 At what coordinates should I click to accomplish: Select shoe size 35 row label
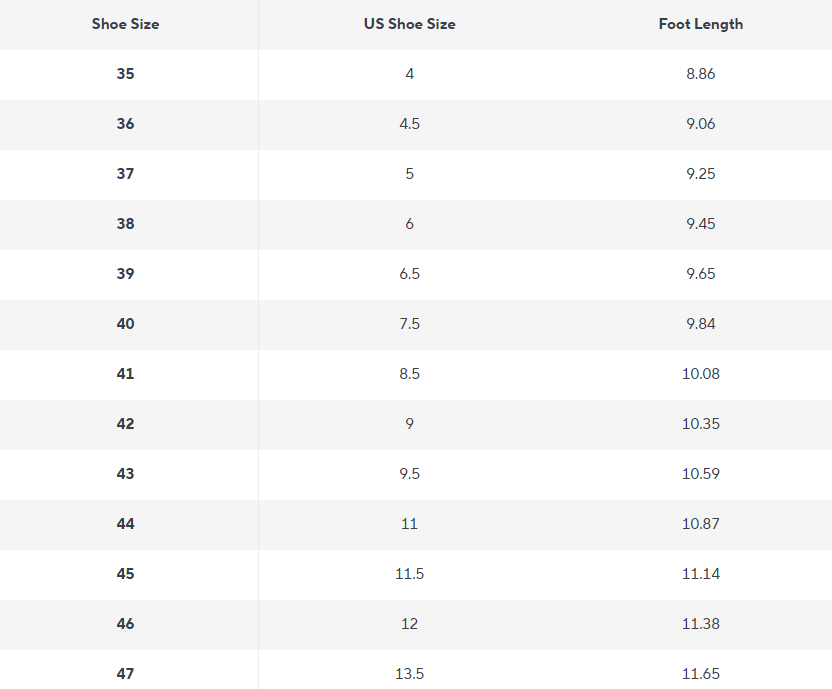(x=125, y=74)
